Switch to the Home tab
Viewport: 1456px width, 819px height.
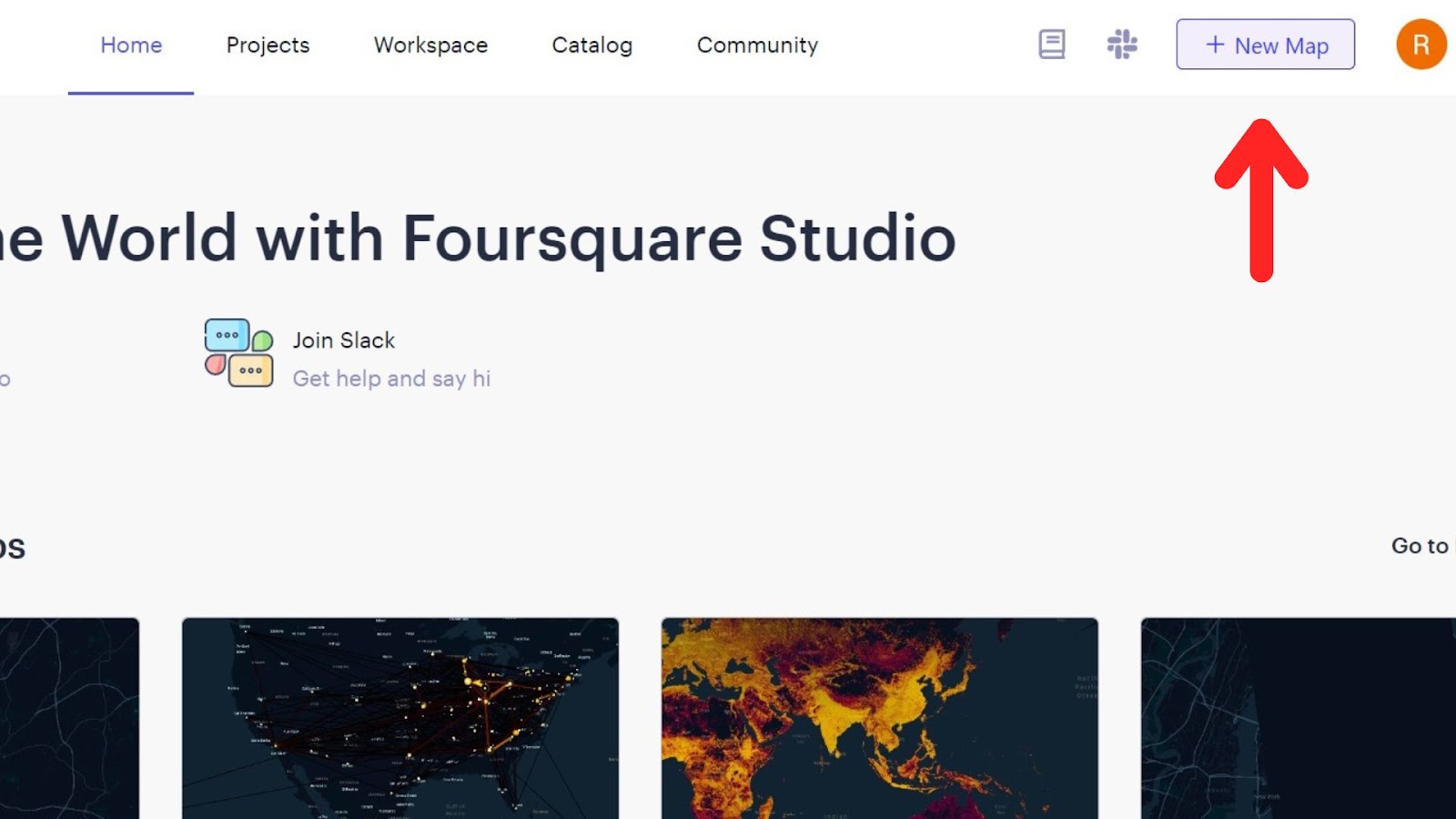click(x=131, y=45)
